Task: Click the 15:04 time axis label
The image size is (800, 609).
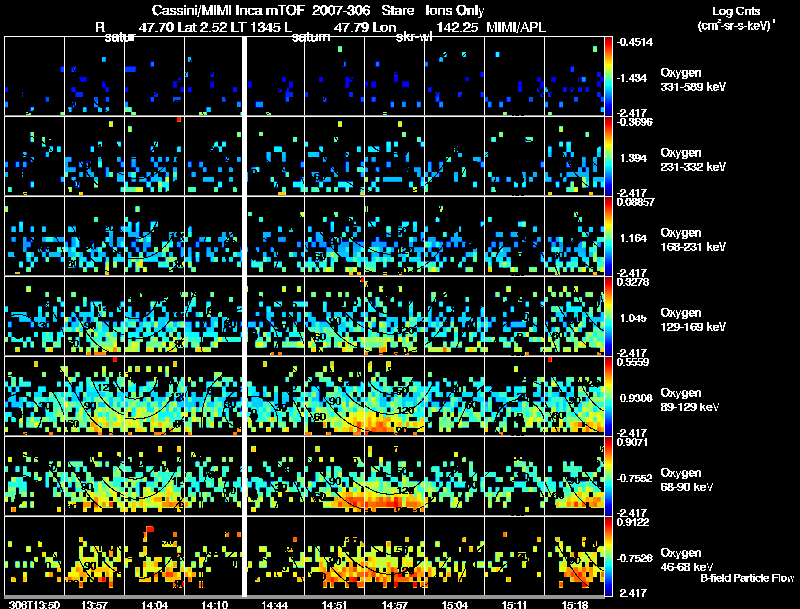Action: coord(455,604)
